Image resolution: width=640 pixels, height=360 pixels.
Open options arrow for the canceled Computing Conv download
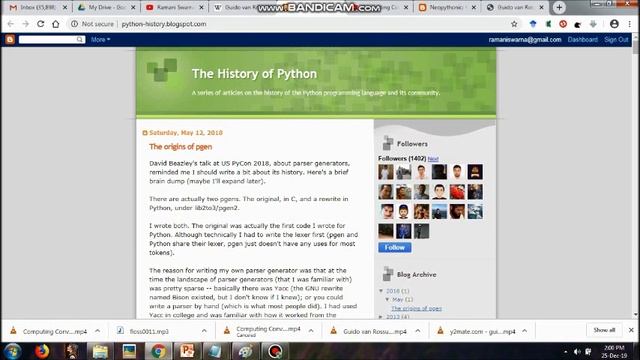pyautogui.click(x=311, y=331)
